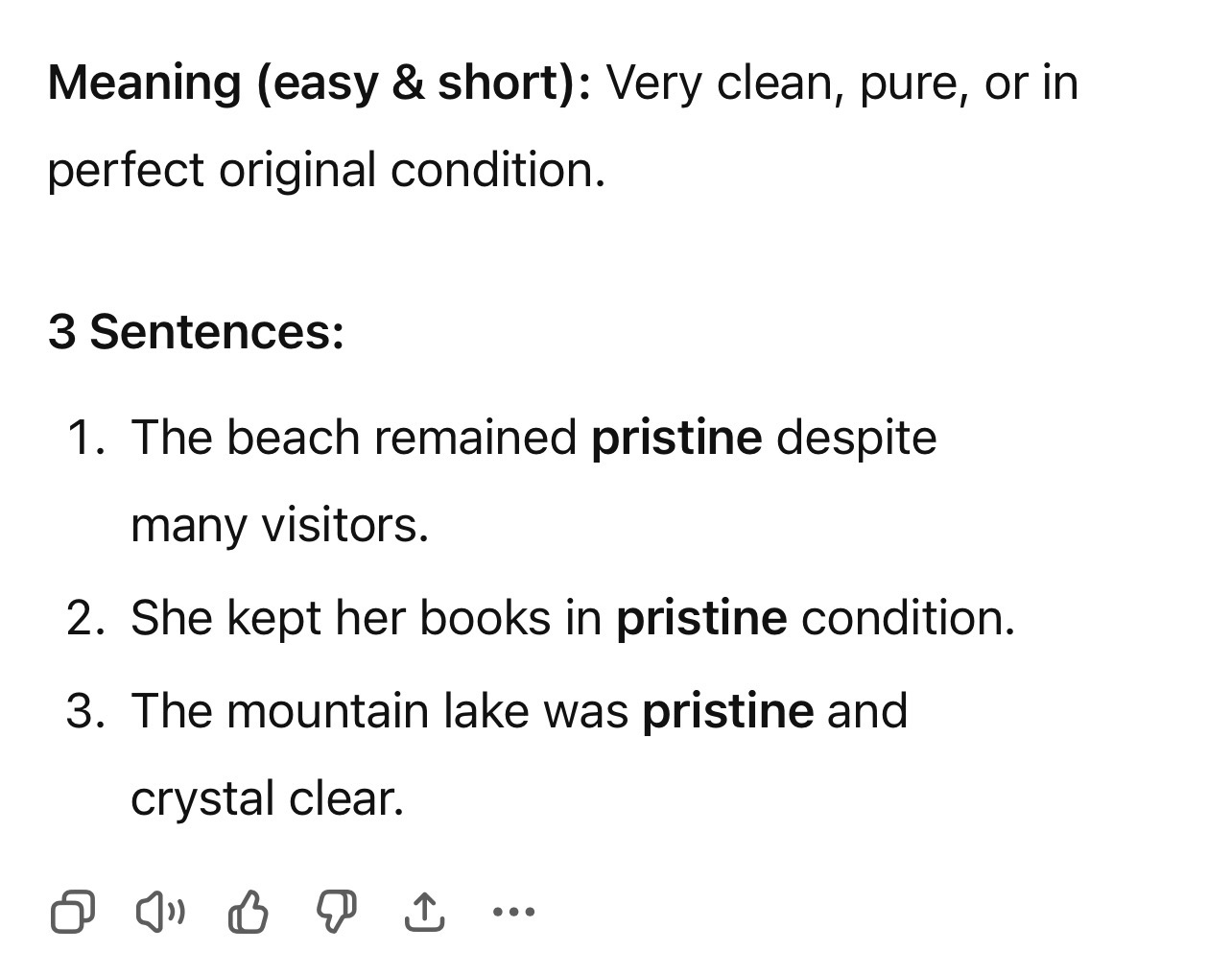
Task: Click the words 'many visitors.'
Action: pyautogui.click(x=279, y=526)
